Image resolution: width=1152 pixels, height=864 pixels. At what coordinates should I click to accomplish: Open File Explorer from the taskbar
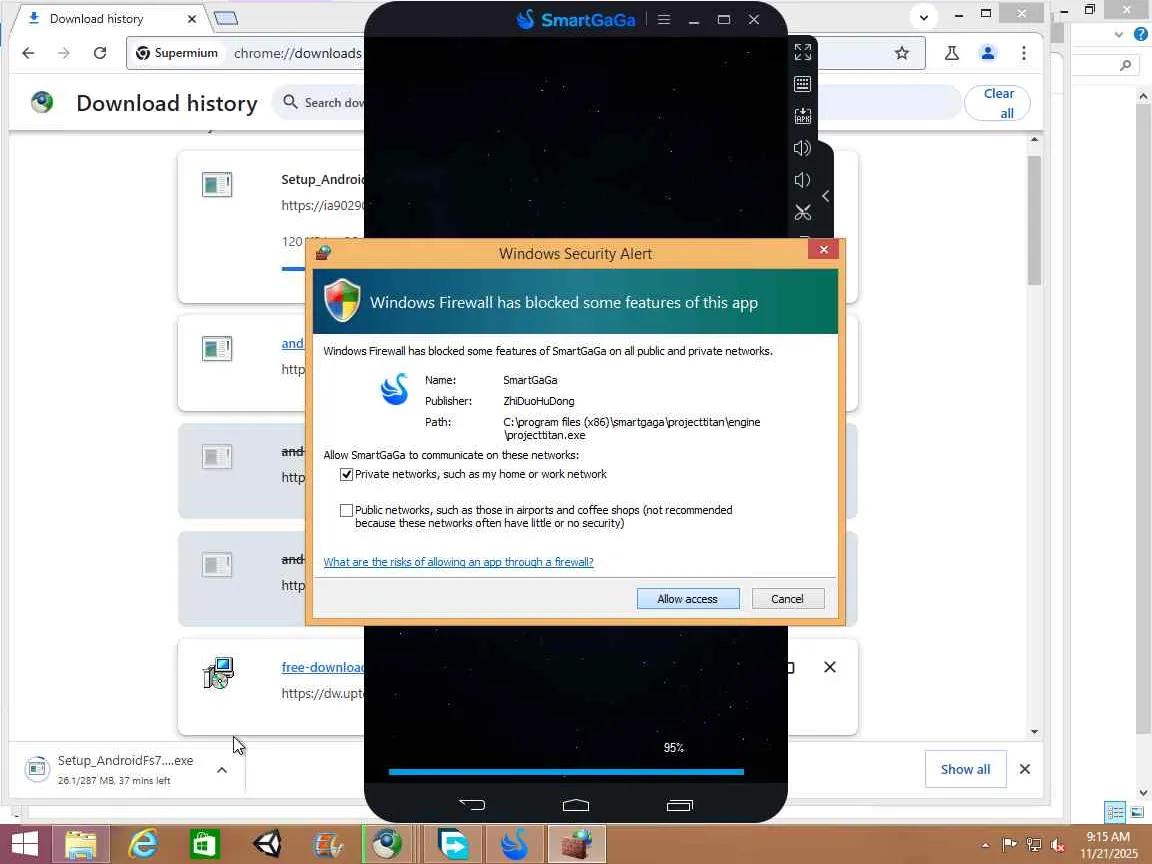80,844
